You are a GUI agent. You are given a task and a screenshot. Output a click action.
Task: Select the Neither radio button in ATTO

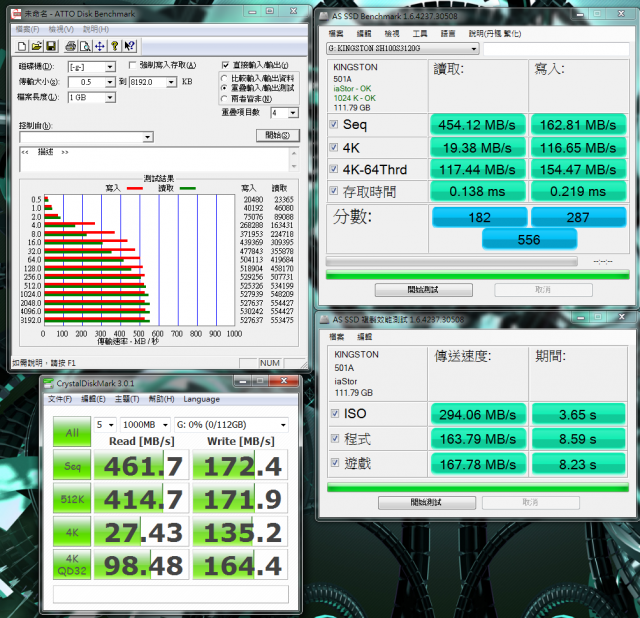(224, 98)
